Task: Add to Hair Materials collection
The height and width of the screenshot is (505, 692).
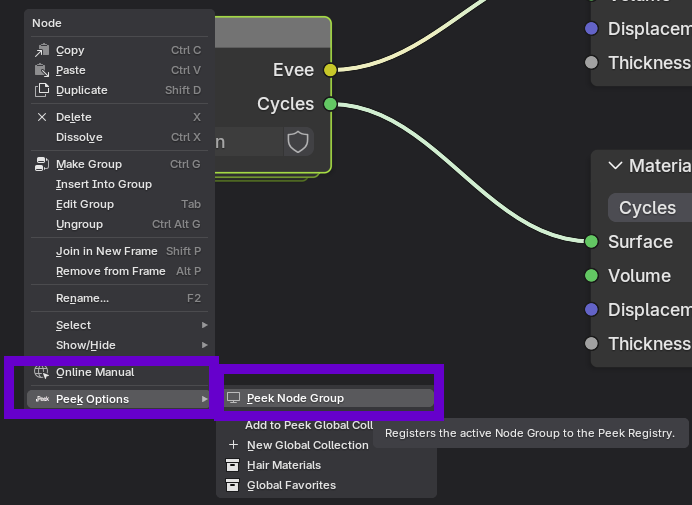Action: coord(329,465)
